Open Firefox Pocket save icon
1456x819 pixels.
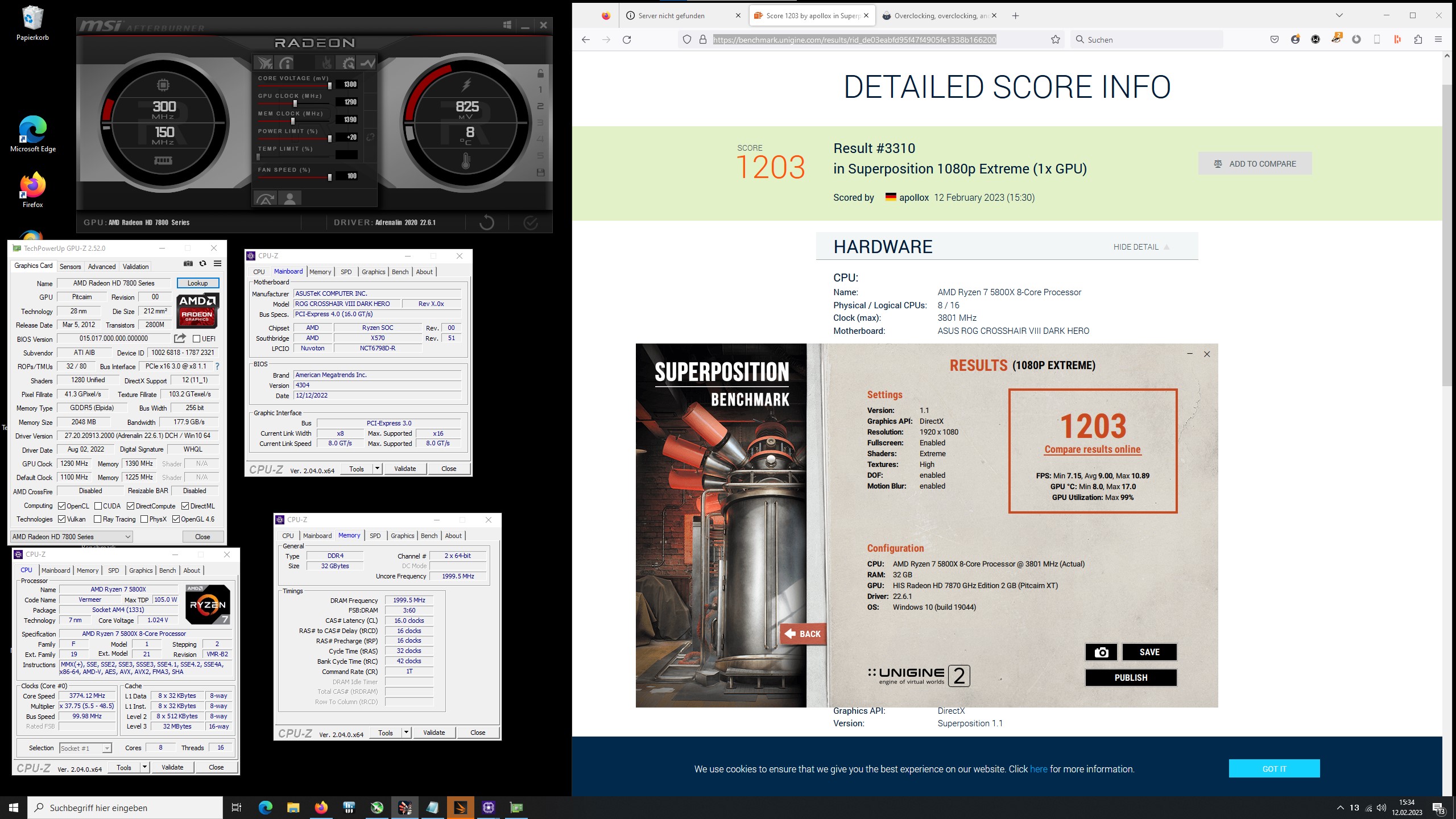pyautogui.click(x=1275, y=39)
